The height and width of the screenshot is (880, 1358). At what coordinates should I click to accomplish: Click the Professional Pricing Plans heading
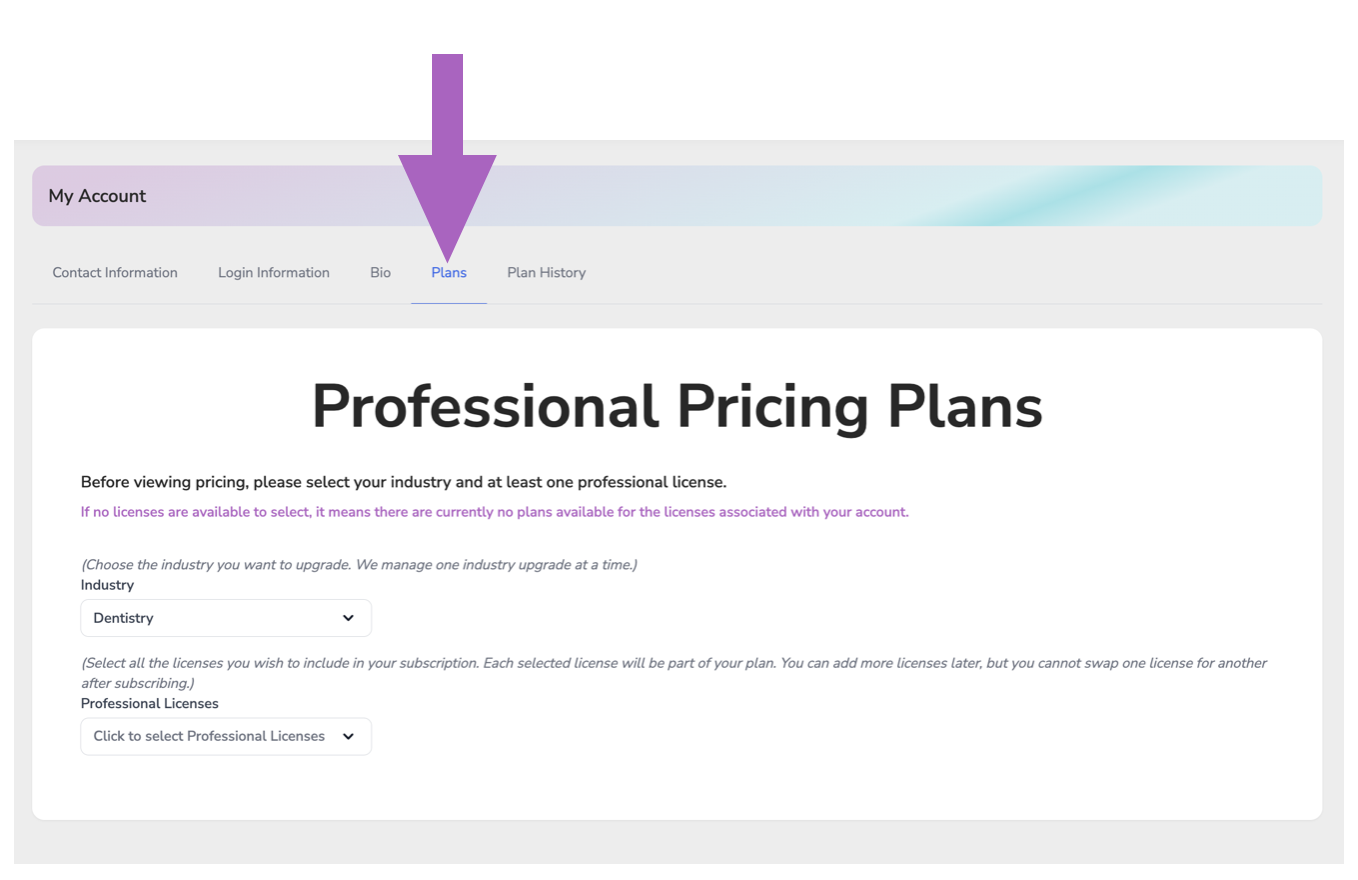(678, 406)
